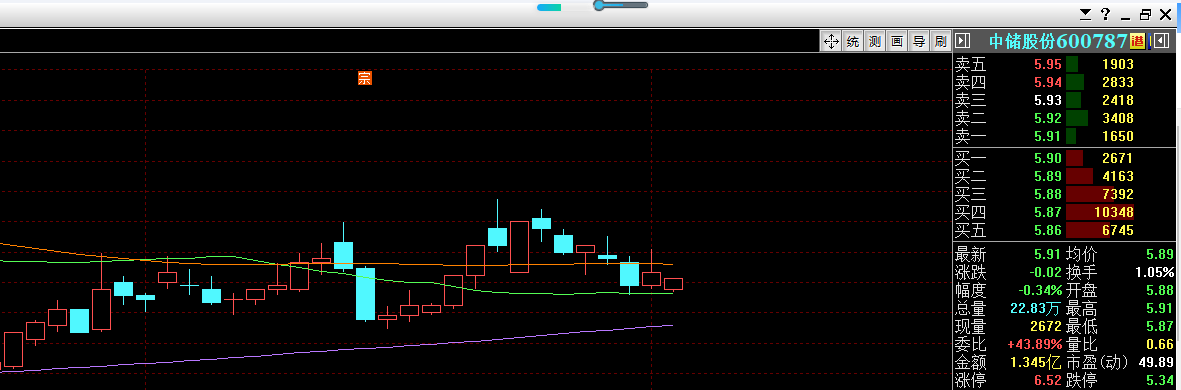Click 卖四 price 5.94
This screenshot has height=390, width=1181.
pyautogui.click(x=1048, y=82)
